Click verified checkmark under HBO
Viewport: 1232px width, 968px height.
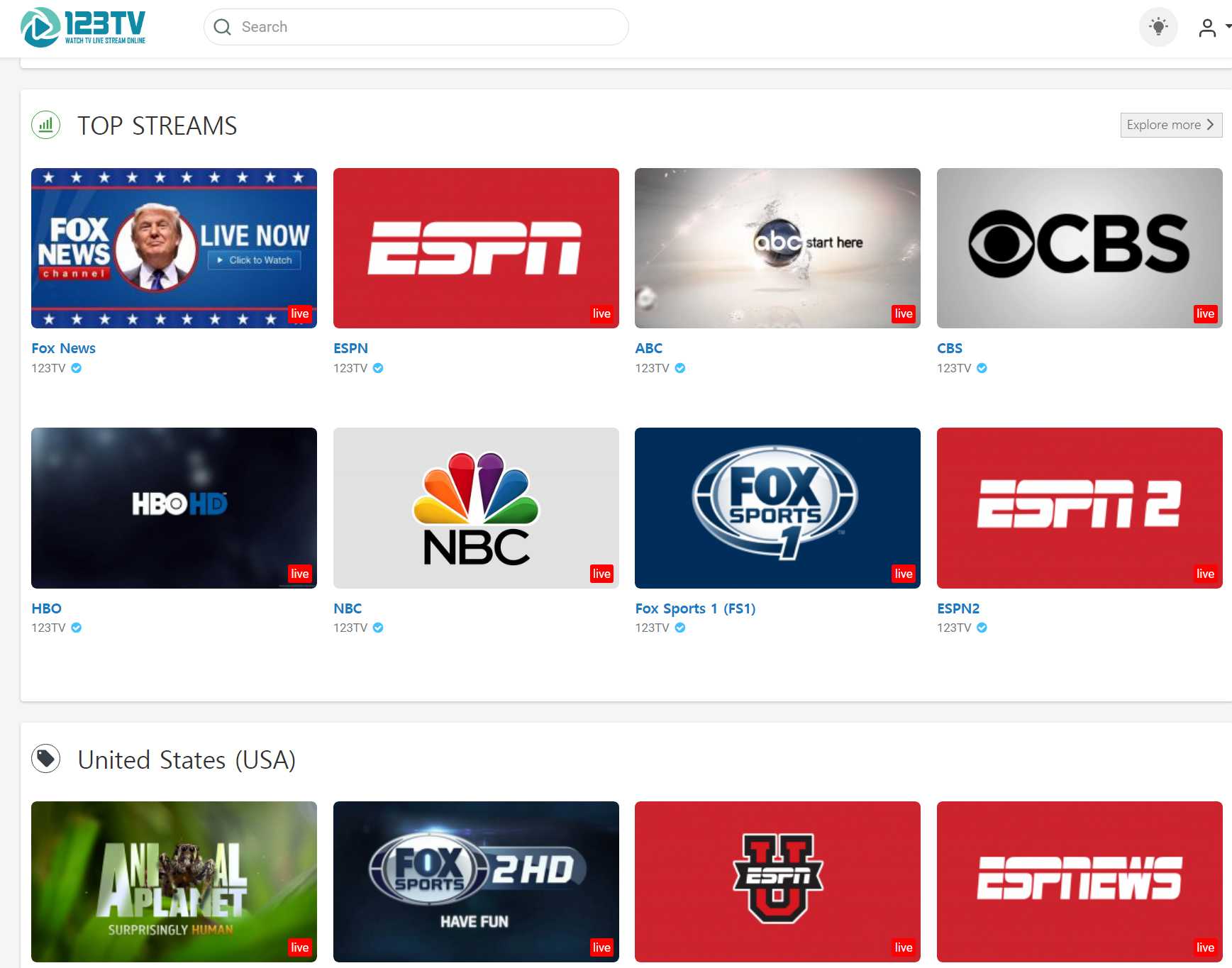77,628
